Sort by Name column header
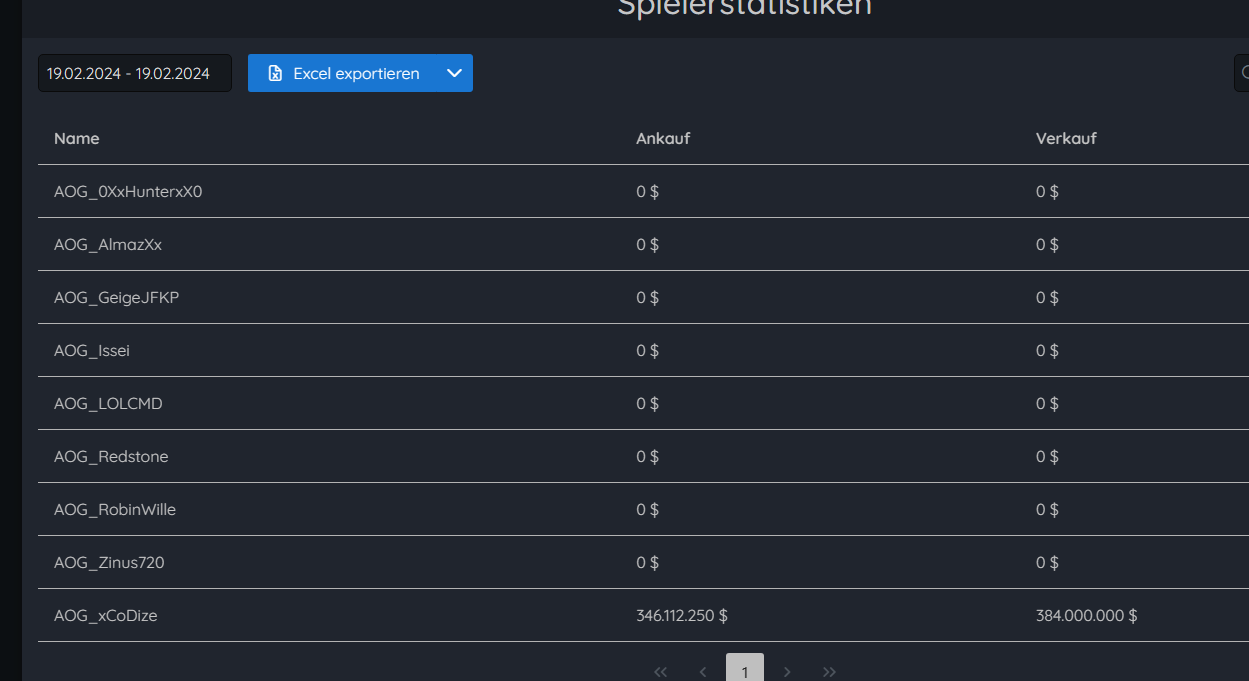1249x681 pixels. coord(77,138)
